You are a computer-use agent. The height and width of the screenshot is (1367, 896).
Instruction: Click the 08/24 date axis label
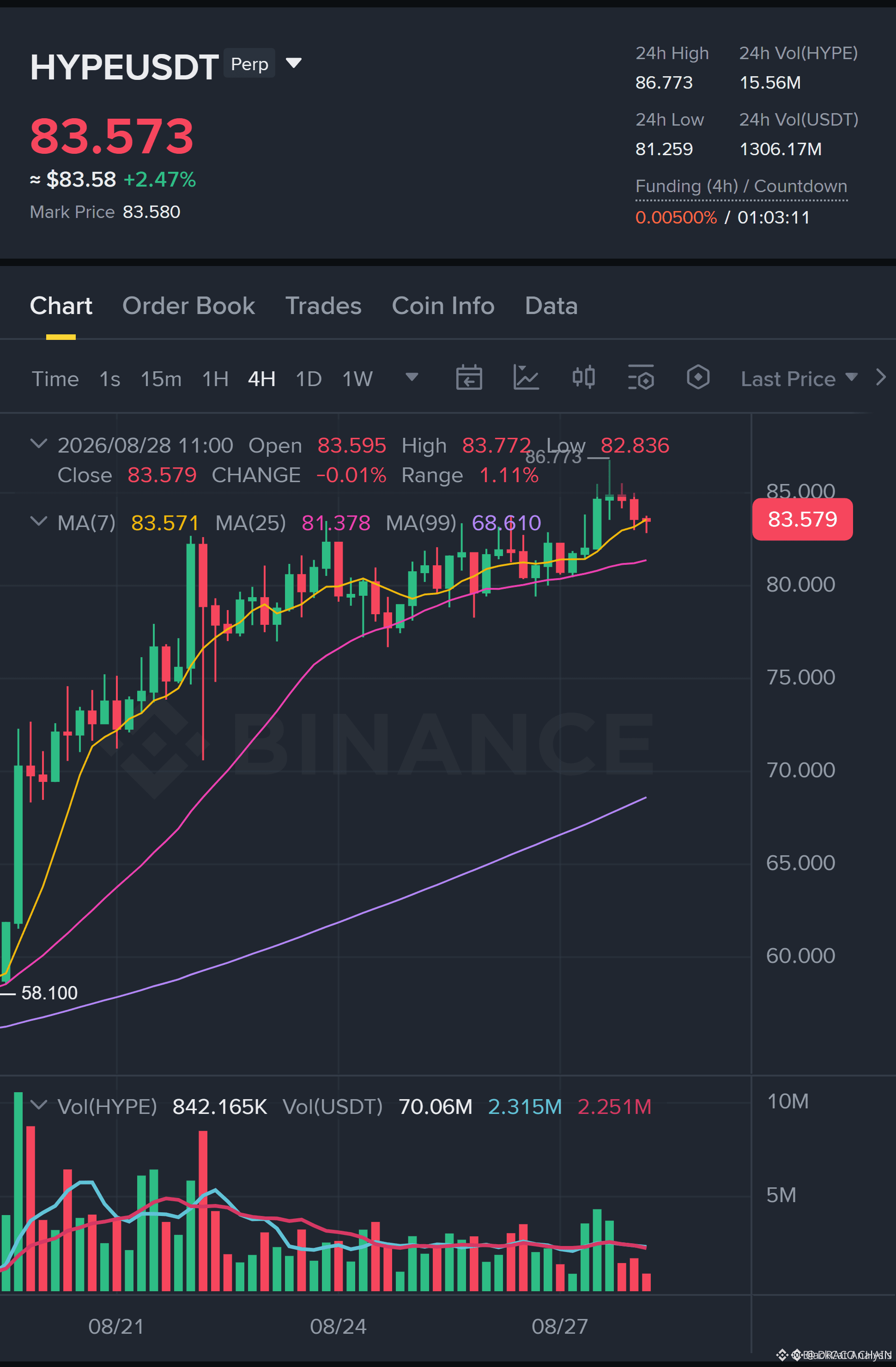pyautogui.click(x=338, y=1326)
